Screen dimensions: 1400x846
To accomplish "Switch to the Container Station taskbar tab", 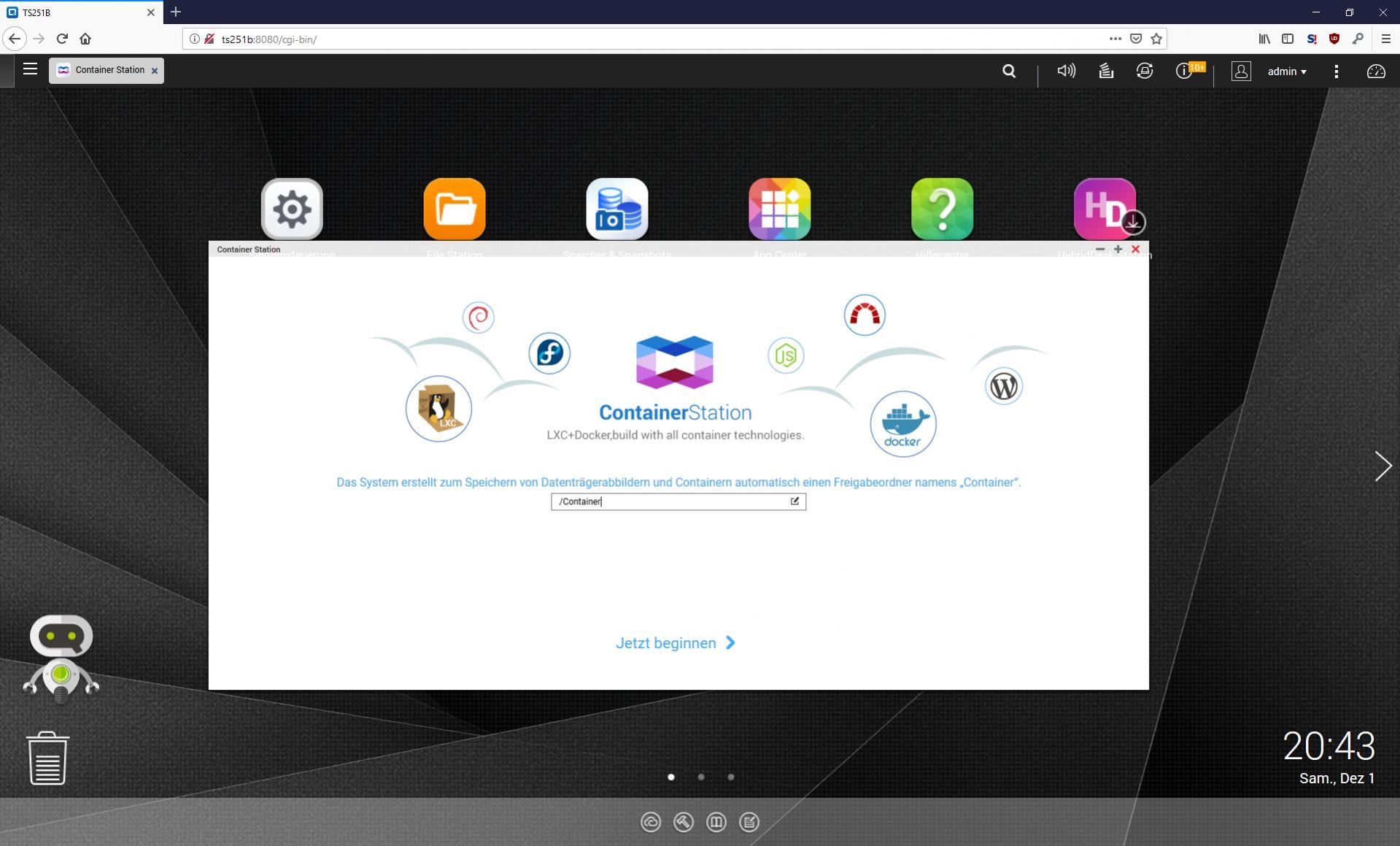I will pos(107,70).
